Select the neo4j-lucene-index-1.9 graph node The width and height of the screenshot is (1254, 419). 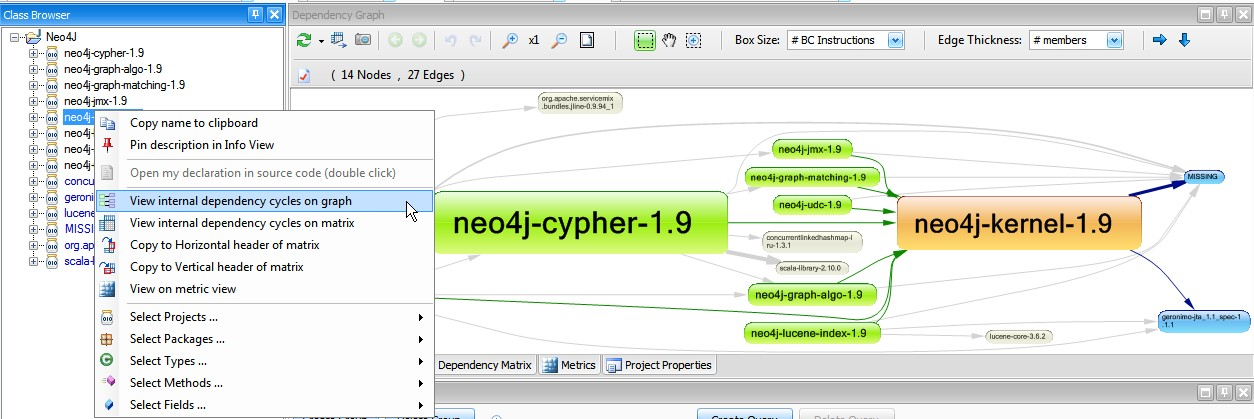coord(811,333)
